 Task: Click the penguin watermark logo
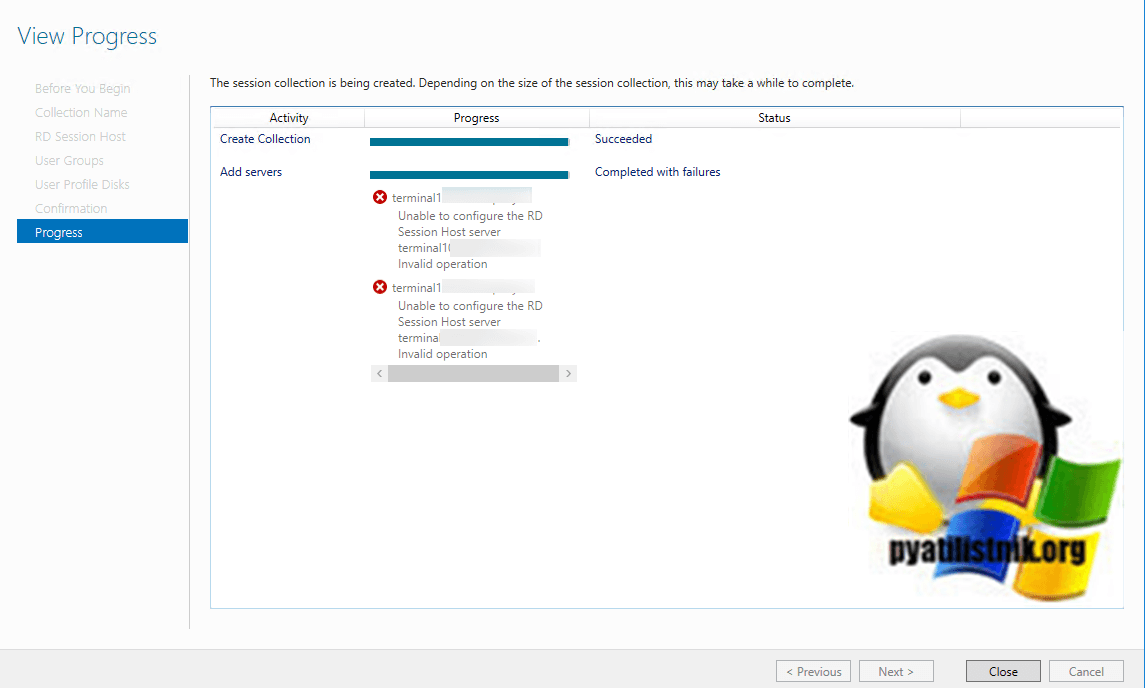point(984,470)
